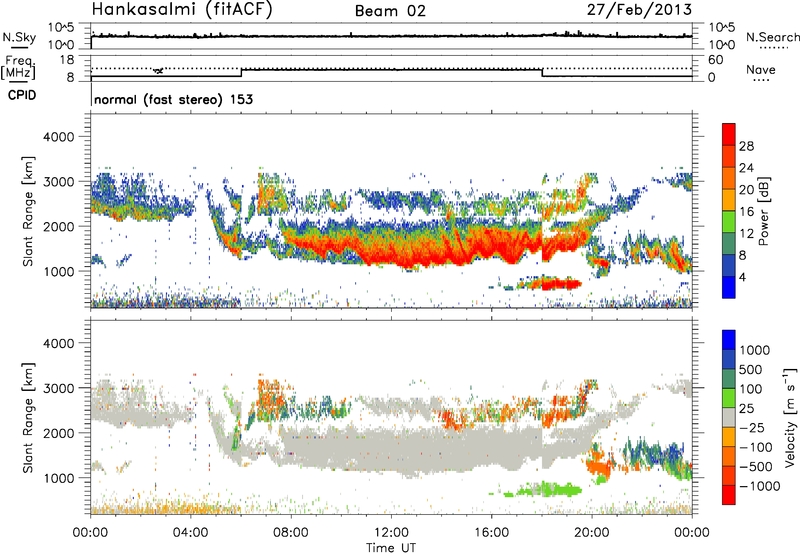This screenshot has width=800, height=554.
Task: Click the "Slant Range [km]" label of the velocity plot
Action: [28, 417]
